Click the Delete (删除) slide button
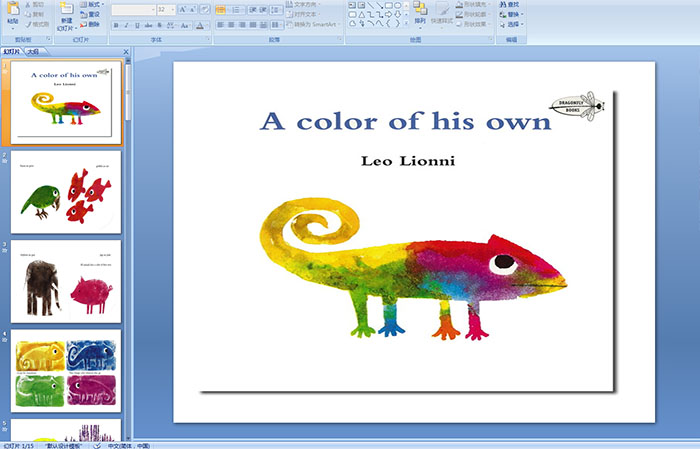This screenshot has height=449, width=700. tap(90, 24)
